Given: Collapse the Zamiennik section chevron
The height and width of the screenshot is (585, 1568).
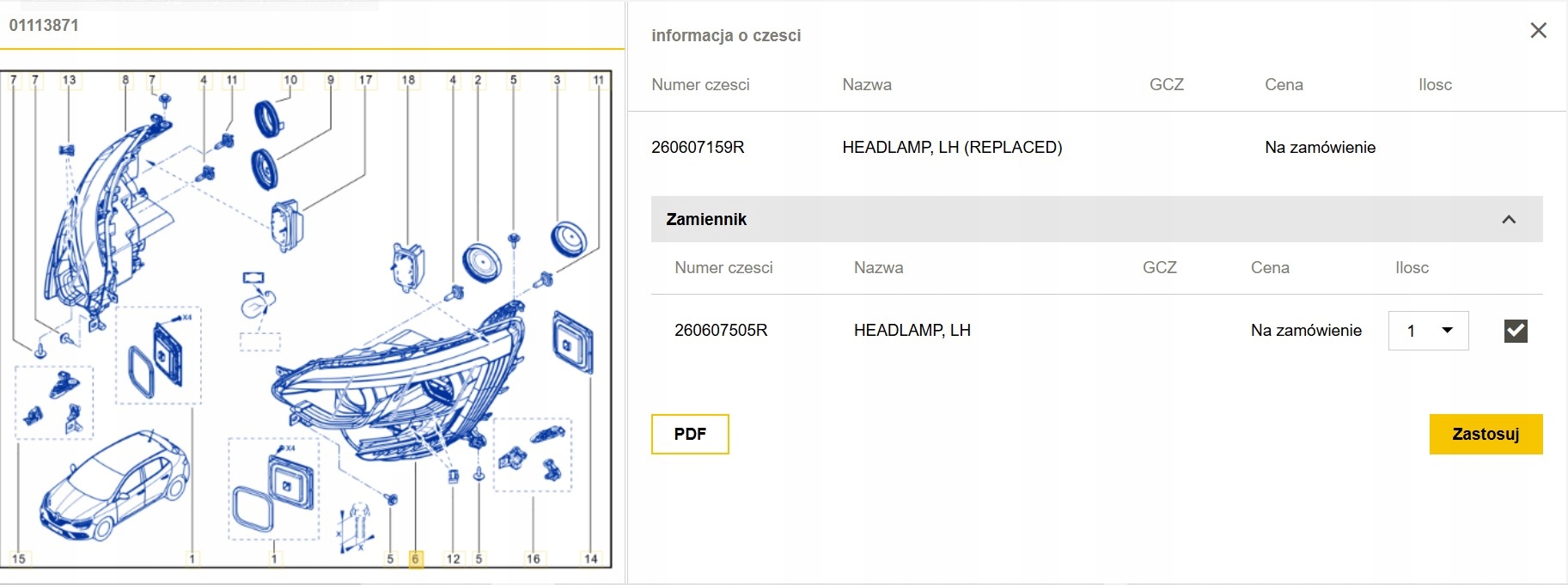Looking at the screenshot, I should coord(1509,219).
